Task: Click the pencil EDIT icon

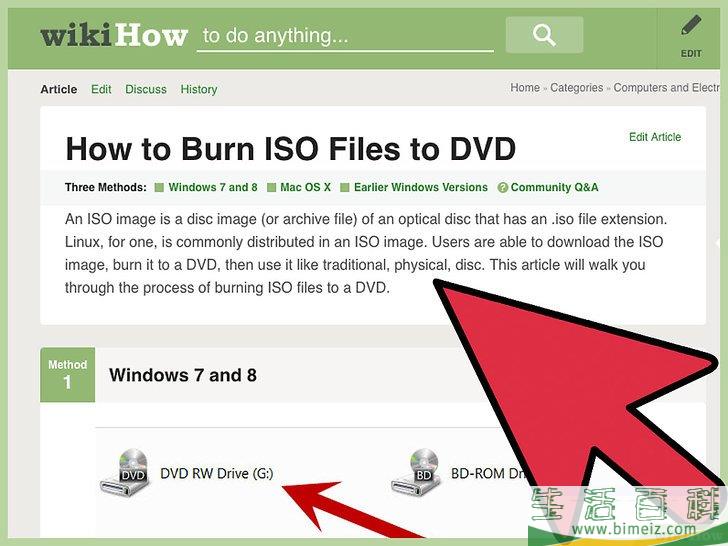Action: click(691, 25)
